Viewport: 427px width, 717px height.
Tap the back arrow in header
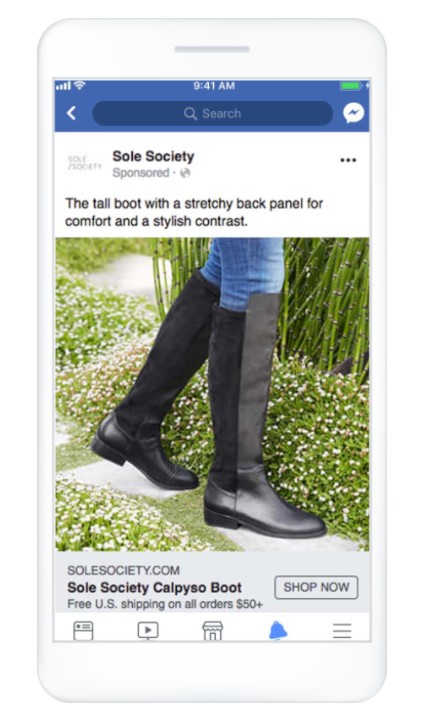coord(71,113)
